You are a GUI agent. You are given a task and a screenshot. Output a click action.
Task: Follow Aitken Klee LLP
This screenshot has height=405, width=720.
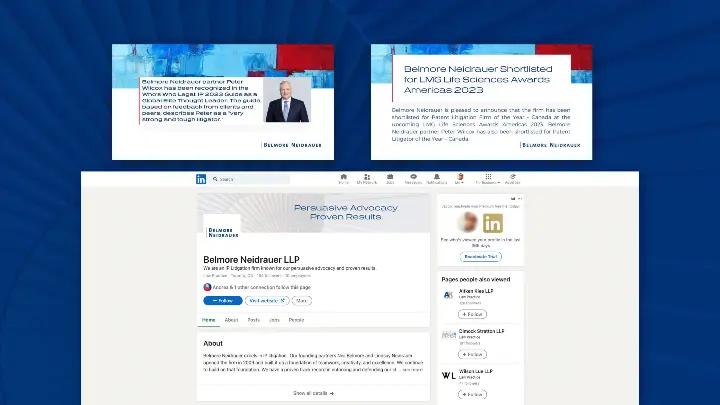point(472,314)
